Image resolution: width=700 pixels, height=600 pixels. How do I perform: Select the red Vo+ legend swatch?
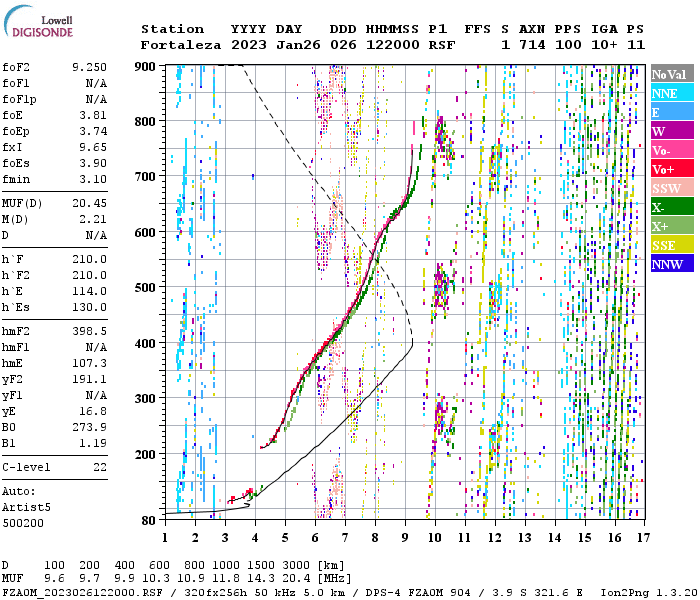[x=672, y=169]
